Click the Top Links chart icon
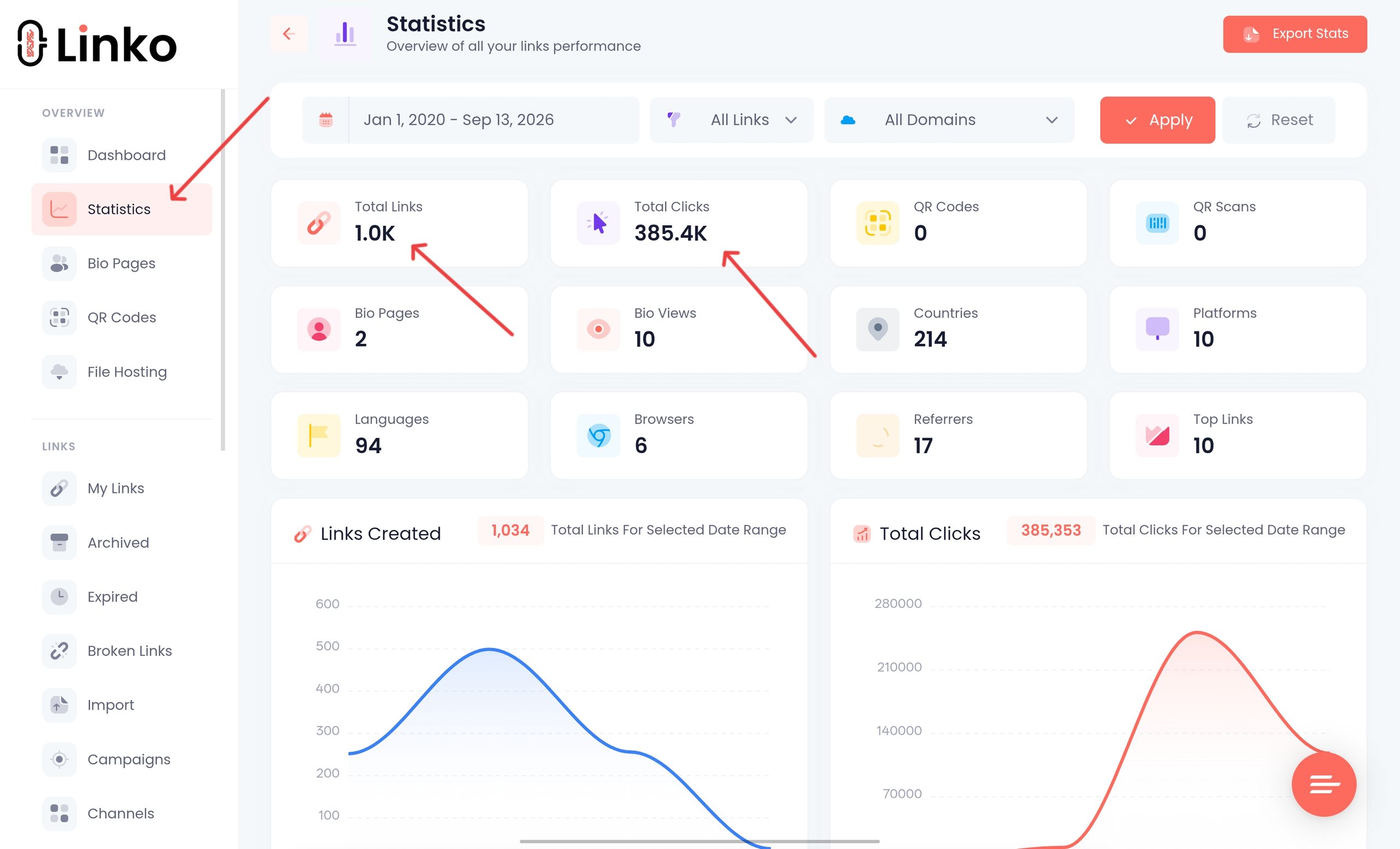The height and width of the screenshot is (849, 1400). tap(1157, 436)
